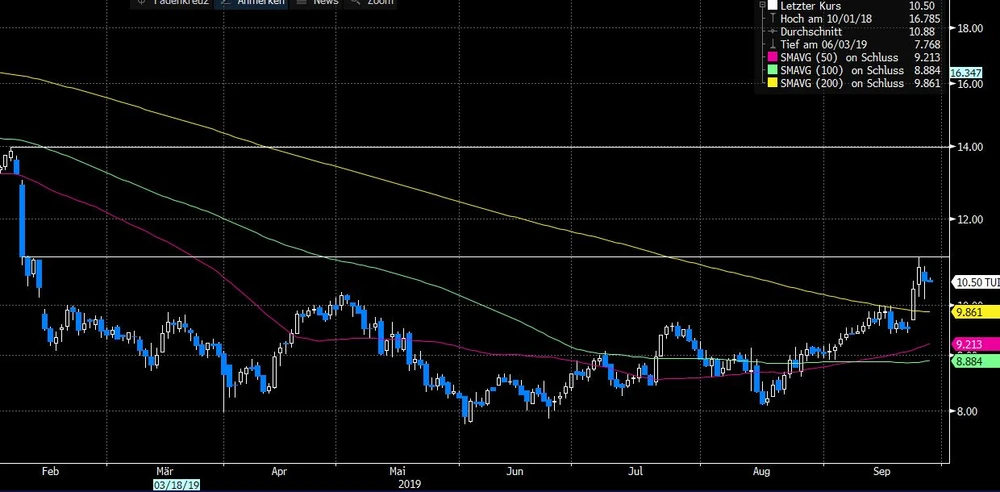Click the Durchschnitt average icon in legend
Viewport: 1000px width, 492px height.
click(772, 31)
